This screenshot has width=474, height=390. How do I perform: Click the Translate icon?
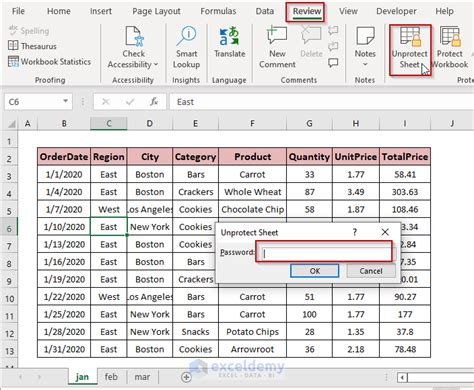pyautogui.click(x=229, y=36)
